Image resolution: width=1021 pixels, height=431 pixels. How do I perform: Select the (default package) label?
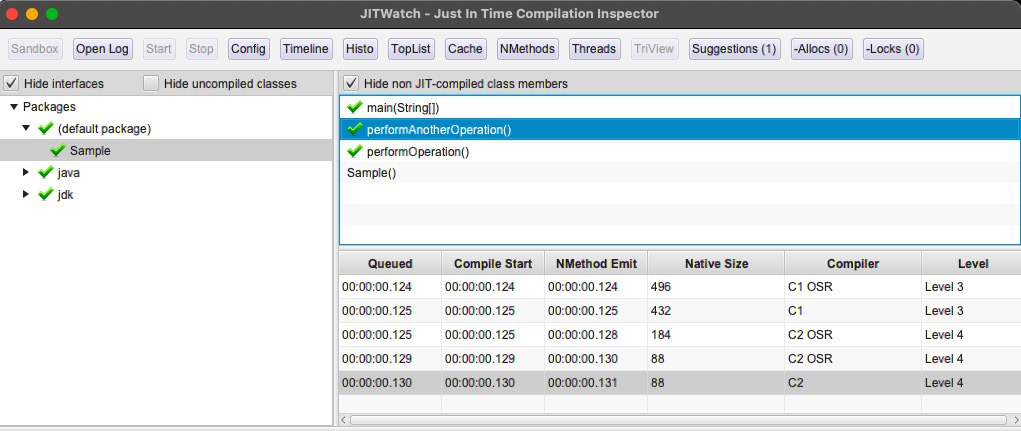tap(104, 129)
